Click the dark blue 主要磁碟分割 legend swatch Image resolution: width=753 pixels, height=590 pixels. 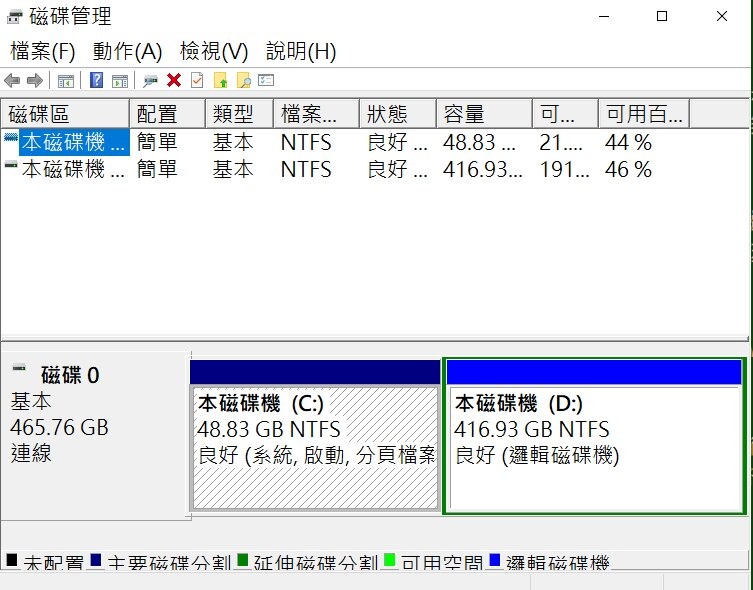96,560
